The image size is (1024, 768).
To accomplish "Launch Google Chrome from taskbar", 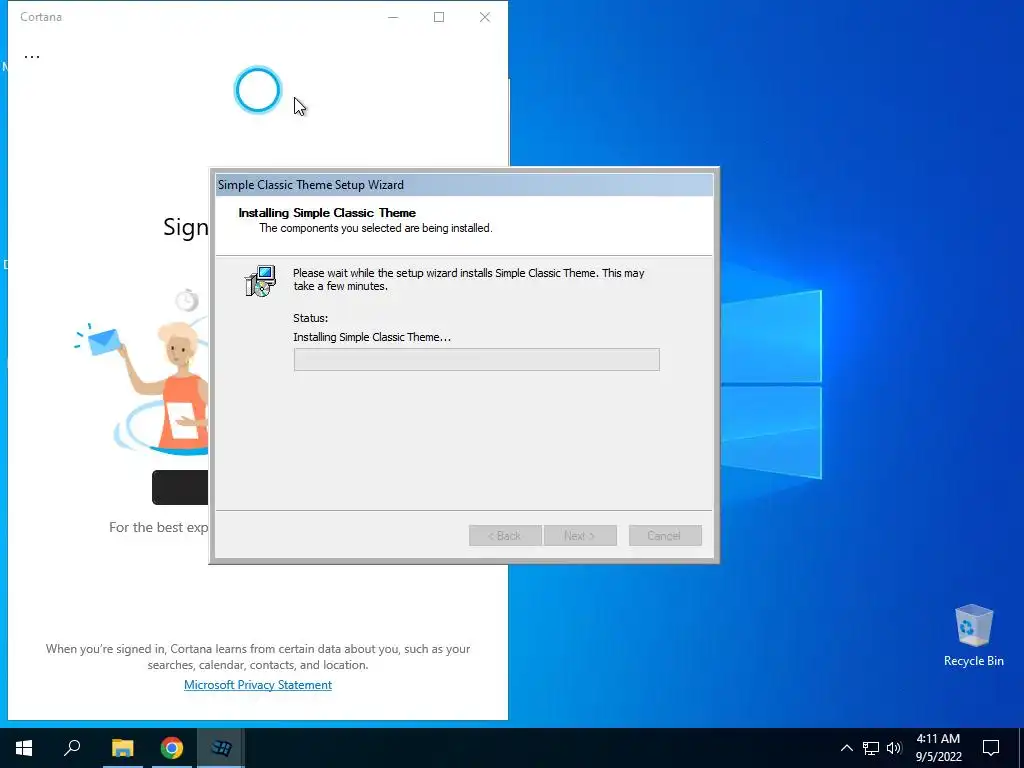I will [x=172, y=748].
